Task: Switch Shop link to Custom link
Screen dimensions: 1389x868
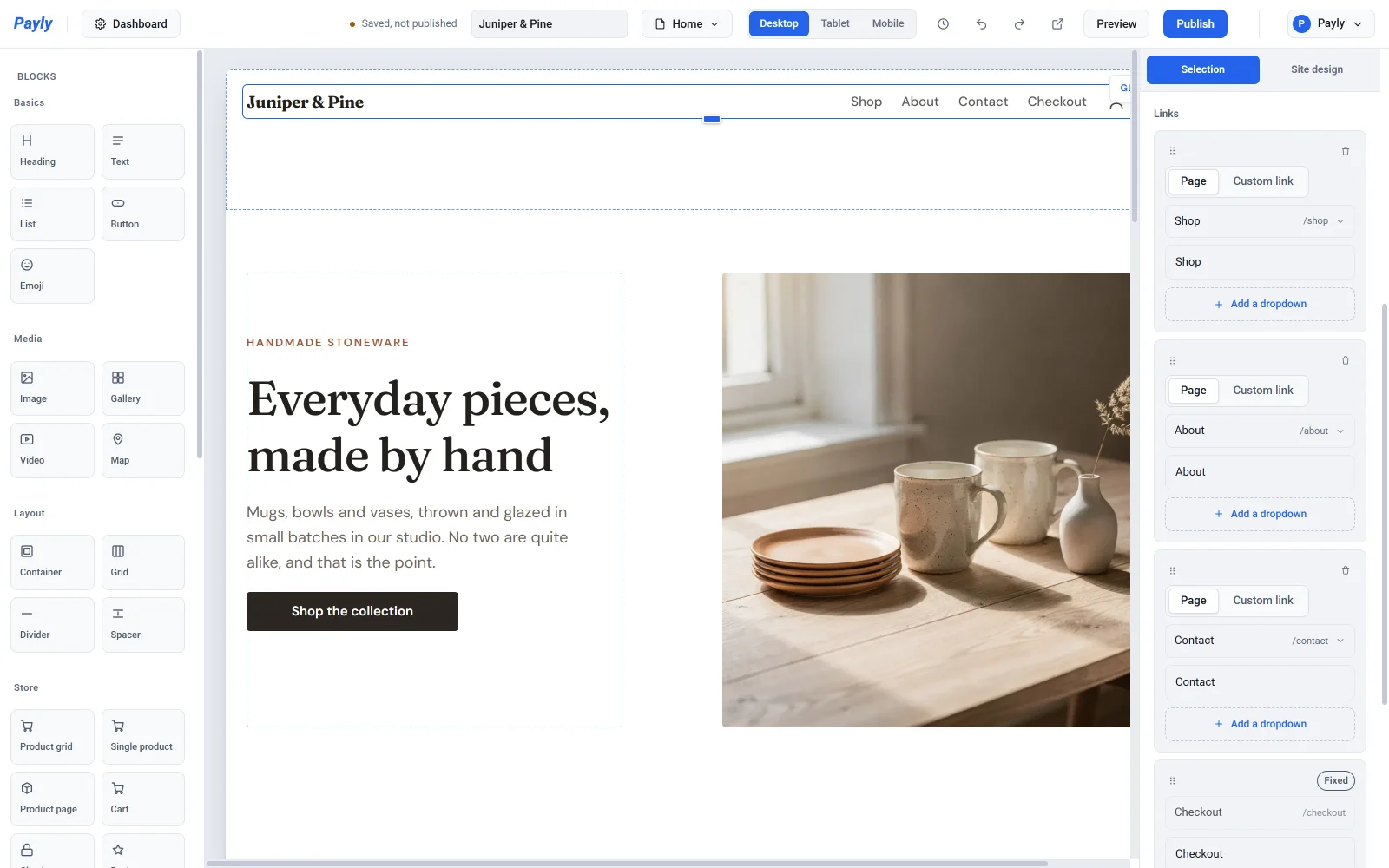Action: [1263, 181]
